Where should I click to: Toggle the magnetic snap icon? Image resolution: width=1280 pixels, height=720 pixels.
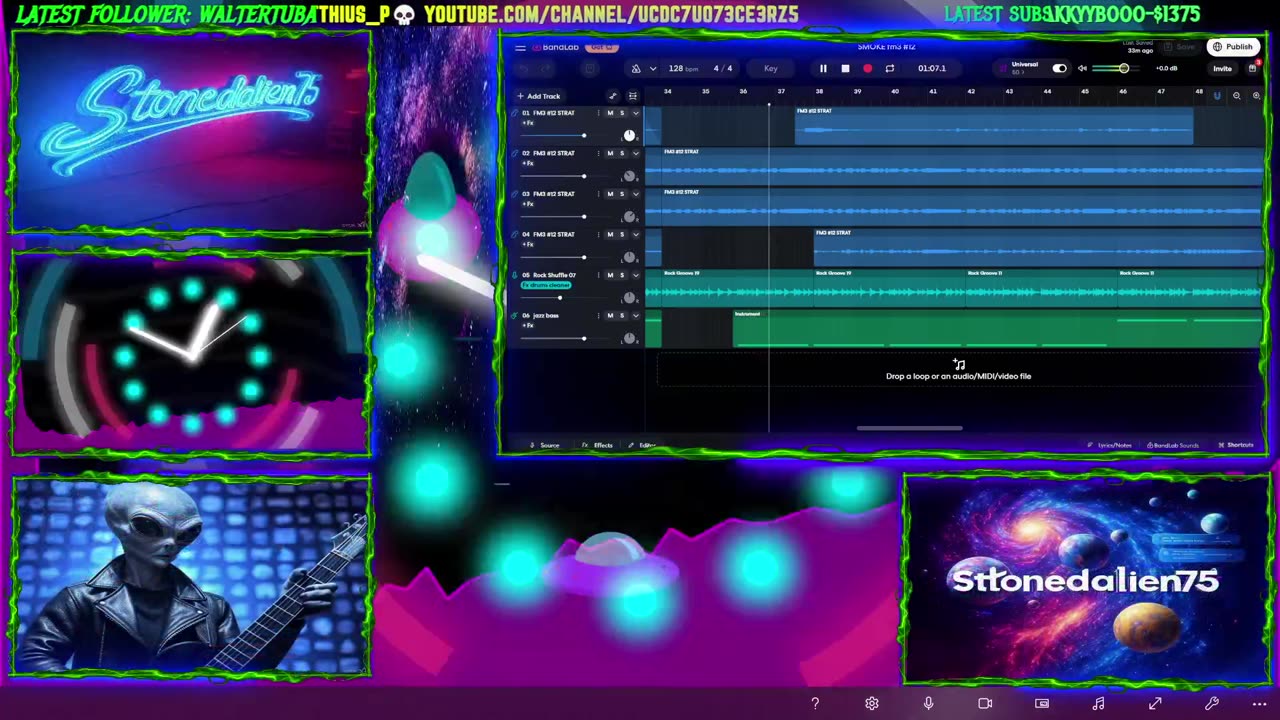(x=1217, y=96)
